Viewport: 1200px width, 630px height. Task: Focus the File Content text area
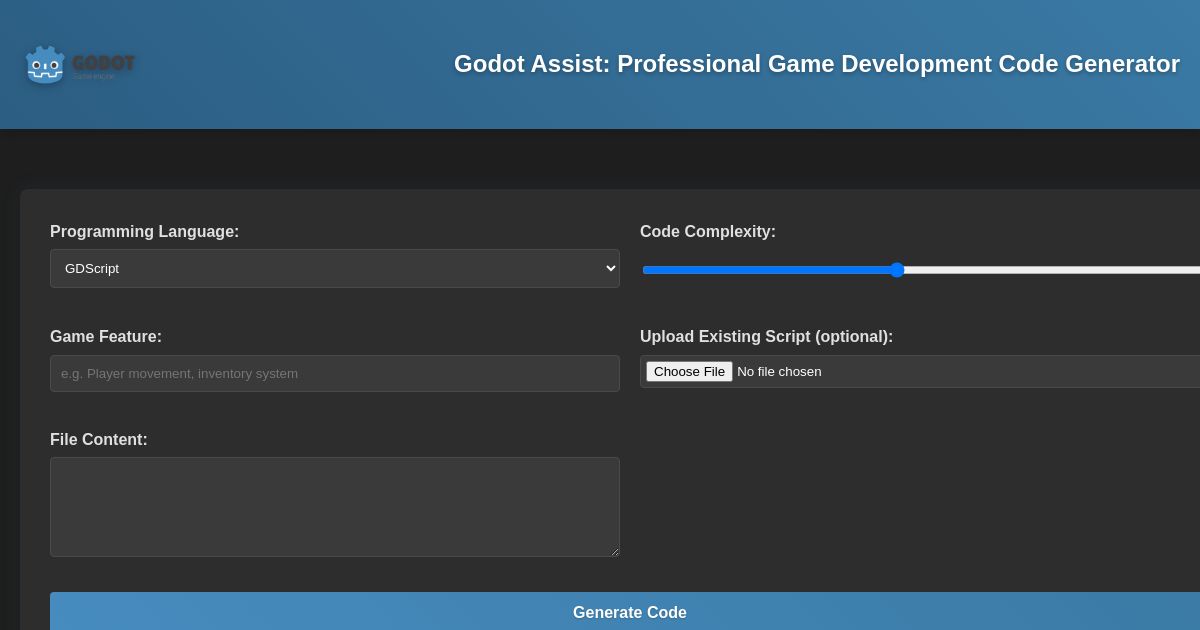(335, 507)
